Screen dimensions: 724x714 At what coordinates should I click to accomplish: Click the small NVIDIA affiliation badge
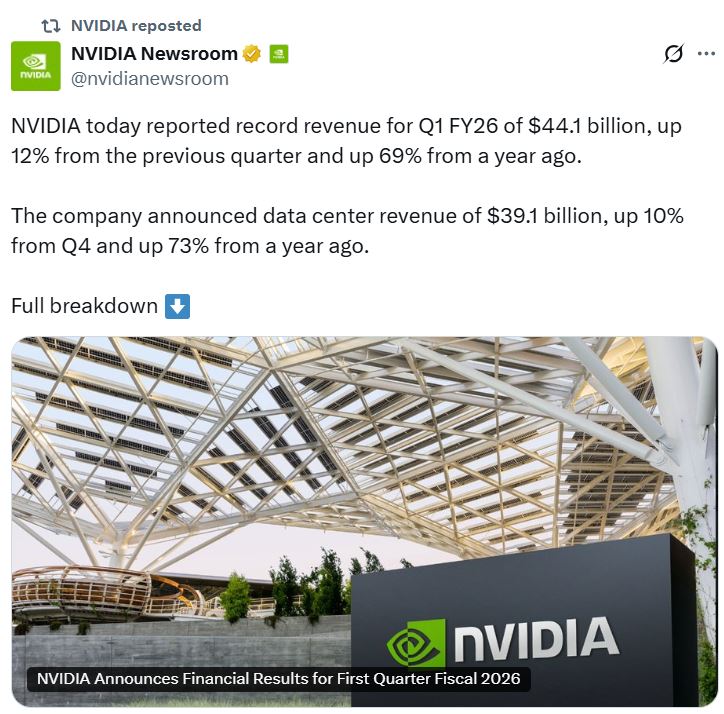pyautogui.click(x=279, y=54)
